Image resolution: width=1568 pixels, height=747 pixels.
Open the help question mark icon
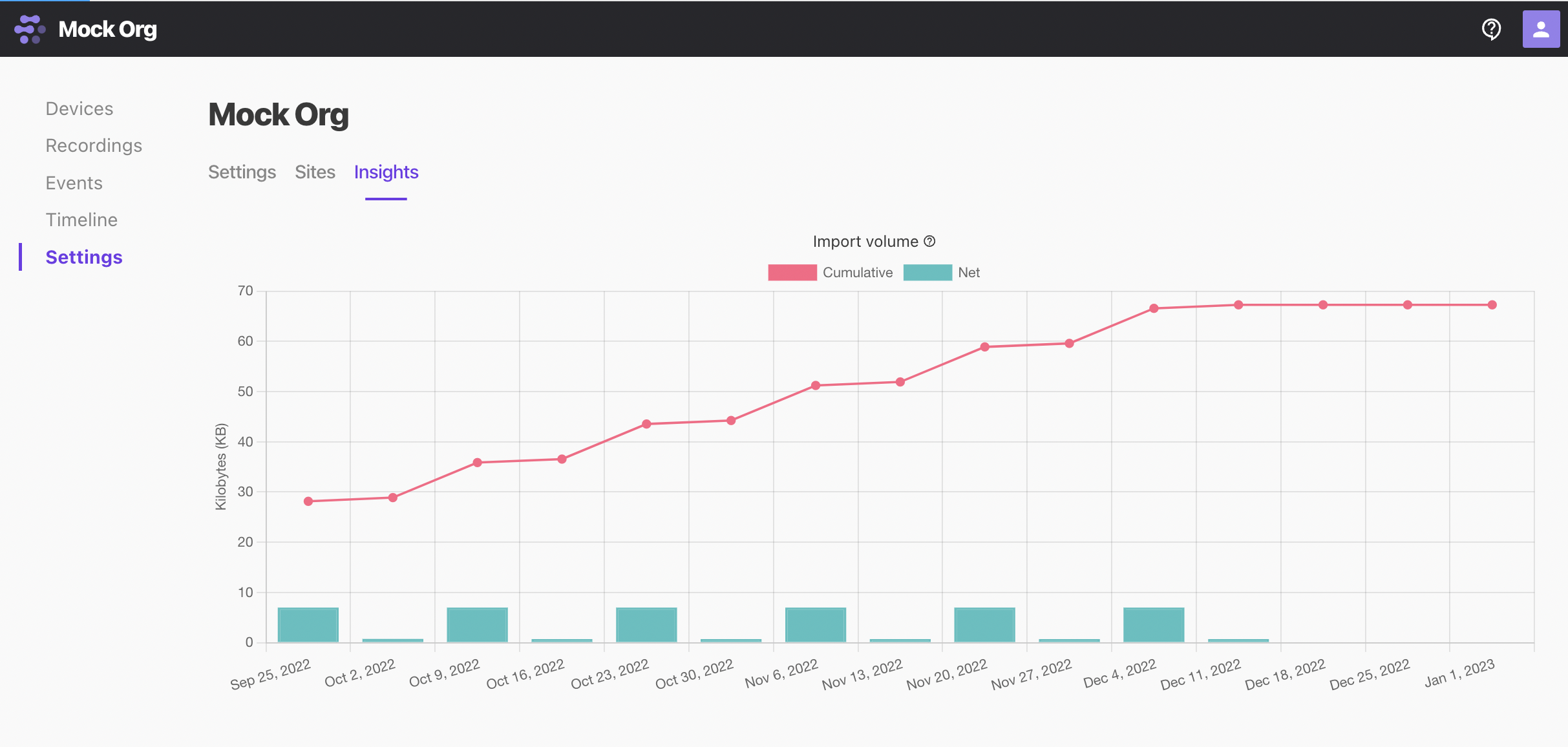[1491, 29]
